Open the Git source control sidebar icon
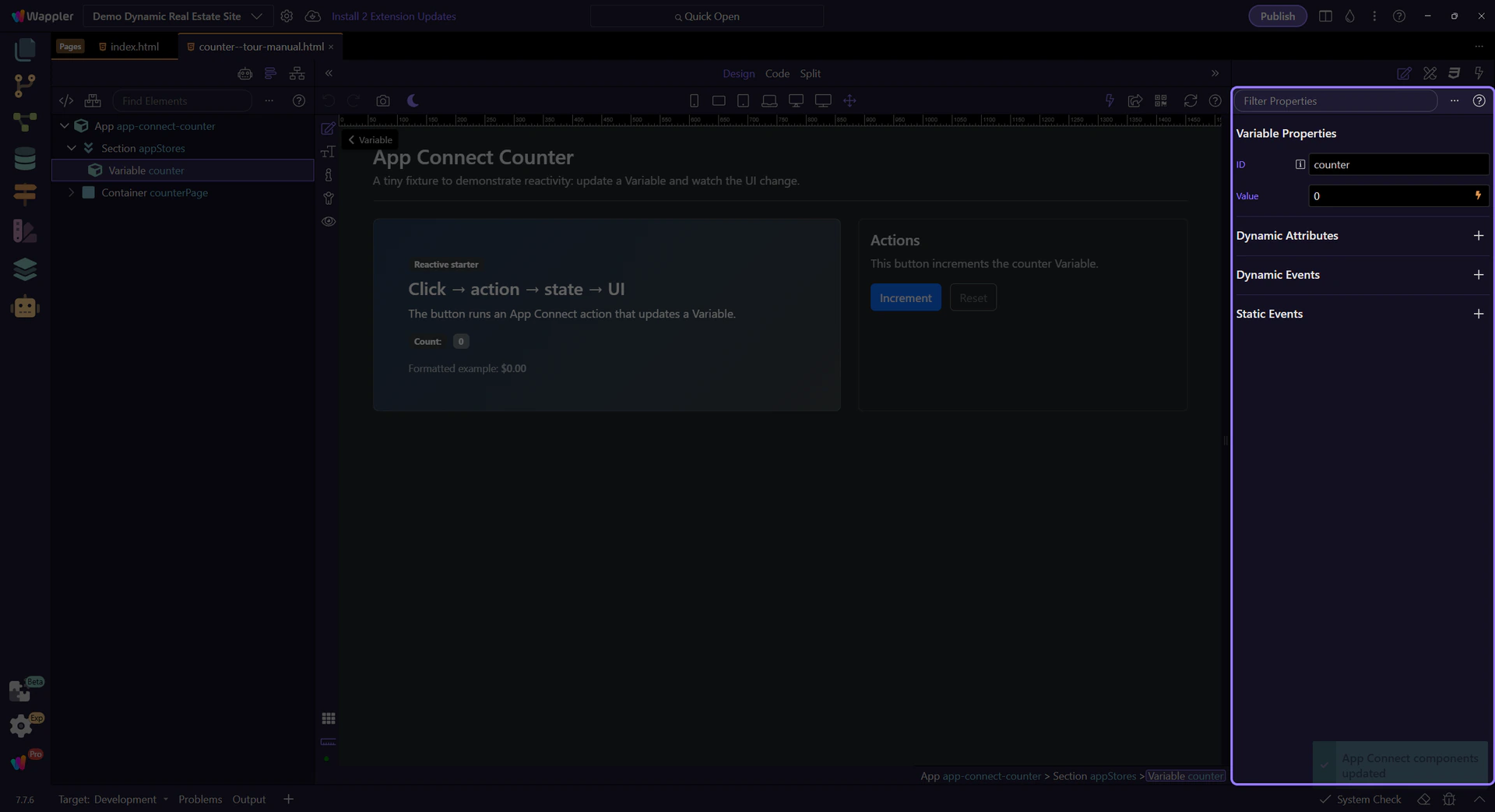Viewport: 1495px width, 812px height. [25, 85]
